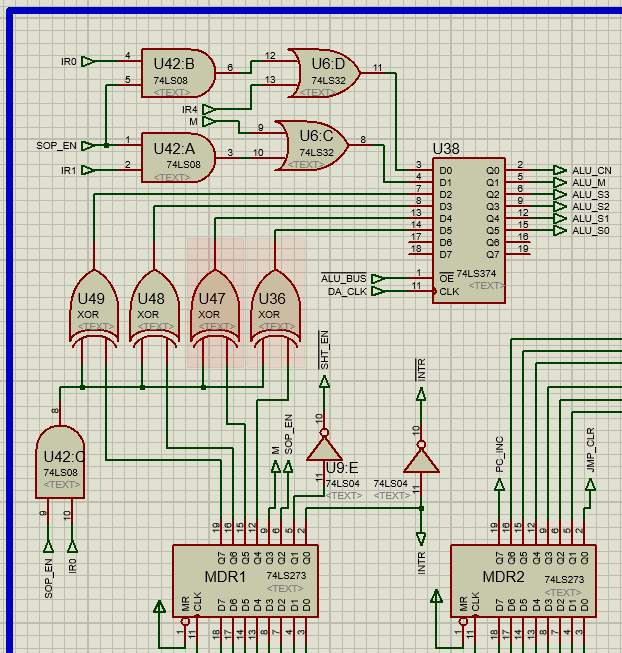Screen dimensions: 622x653
Task: Click the junction dot below U47 inputs
Action: pyautogui.click(x=203, y=387)
